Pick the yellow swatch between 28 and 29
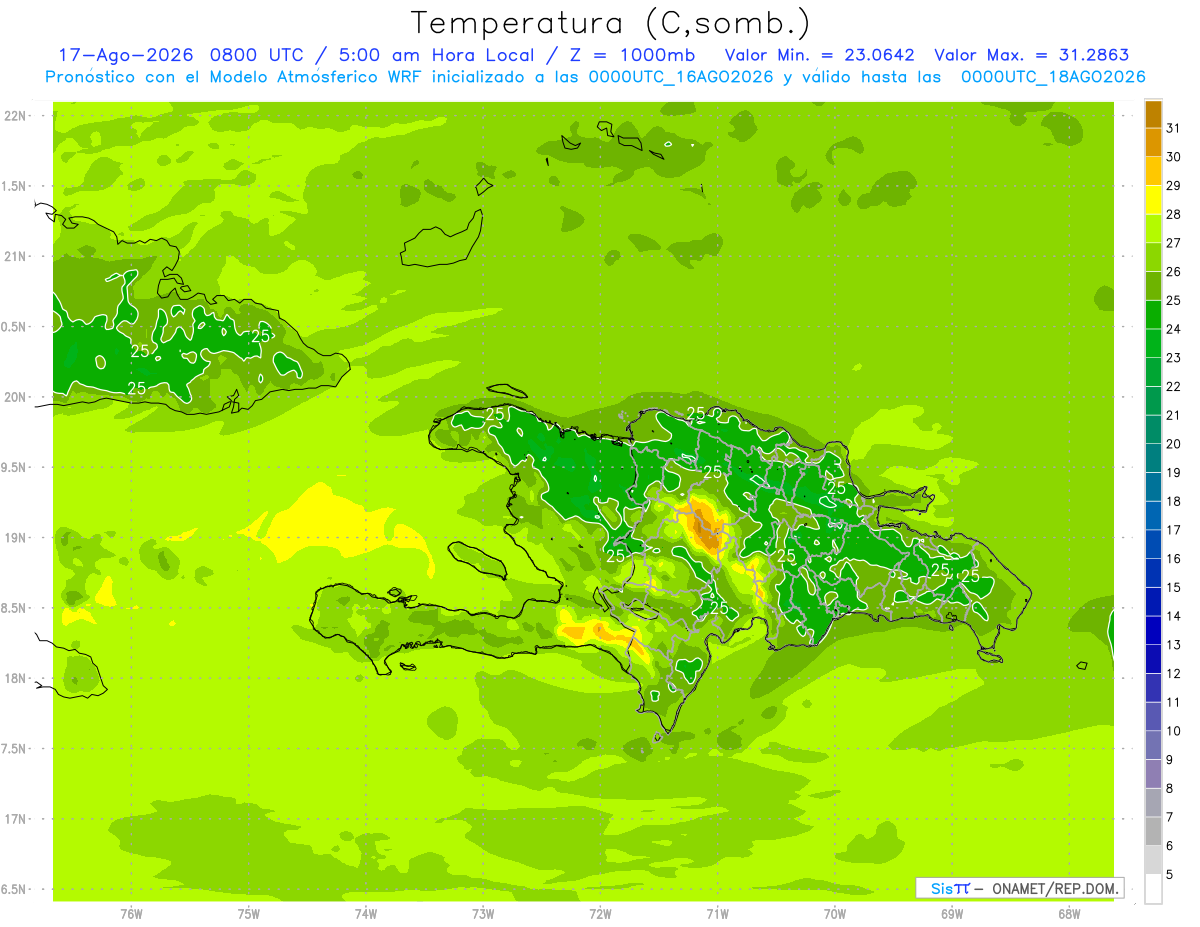The image size is (1200, 927). click(x=1153, y=200)
